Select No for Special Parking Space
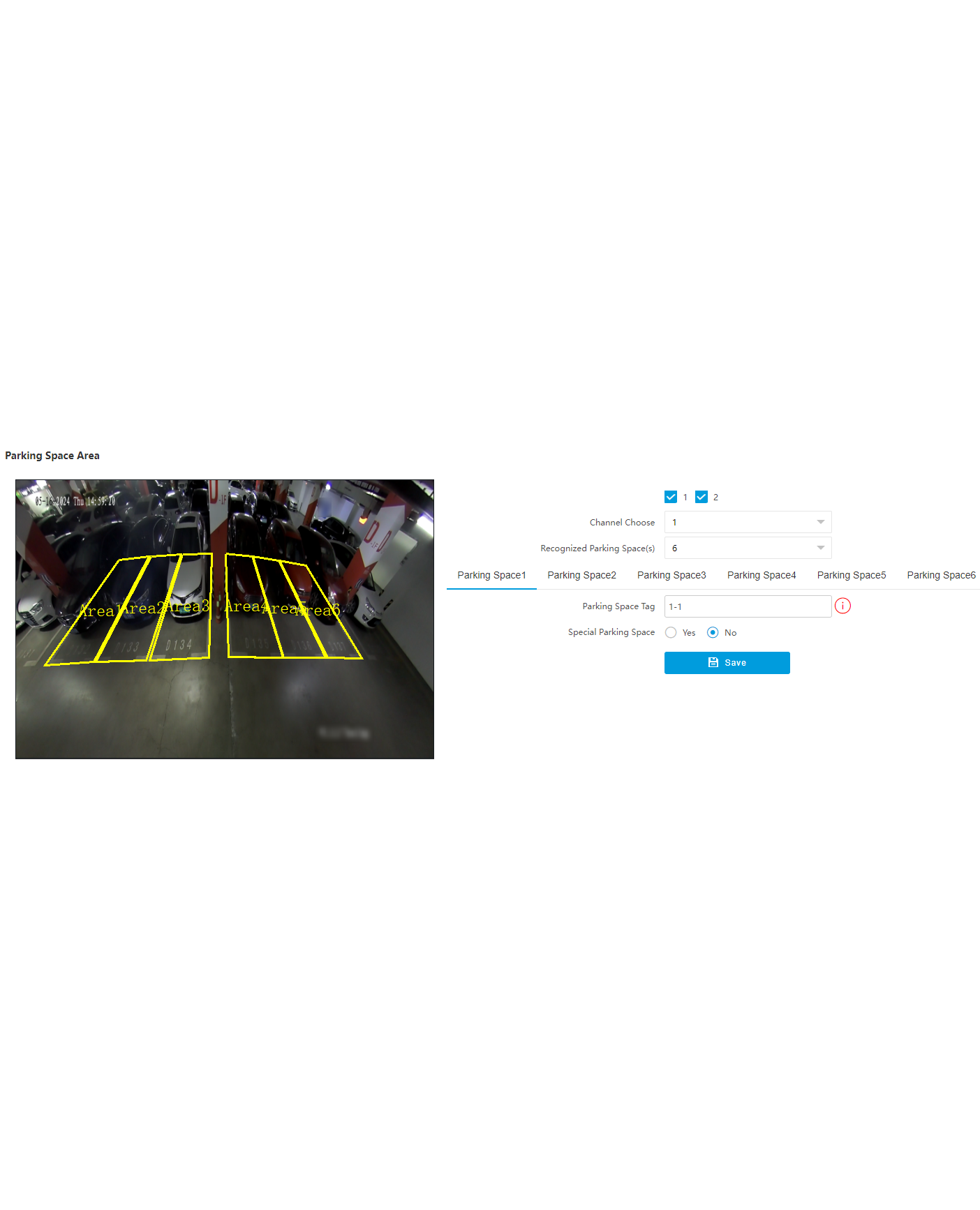This screenshot has width=980, height=1210. tap(713, 632)
